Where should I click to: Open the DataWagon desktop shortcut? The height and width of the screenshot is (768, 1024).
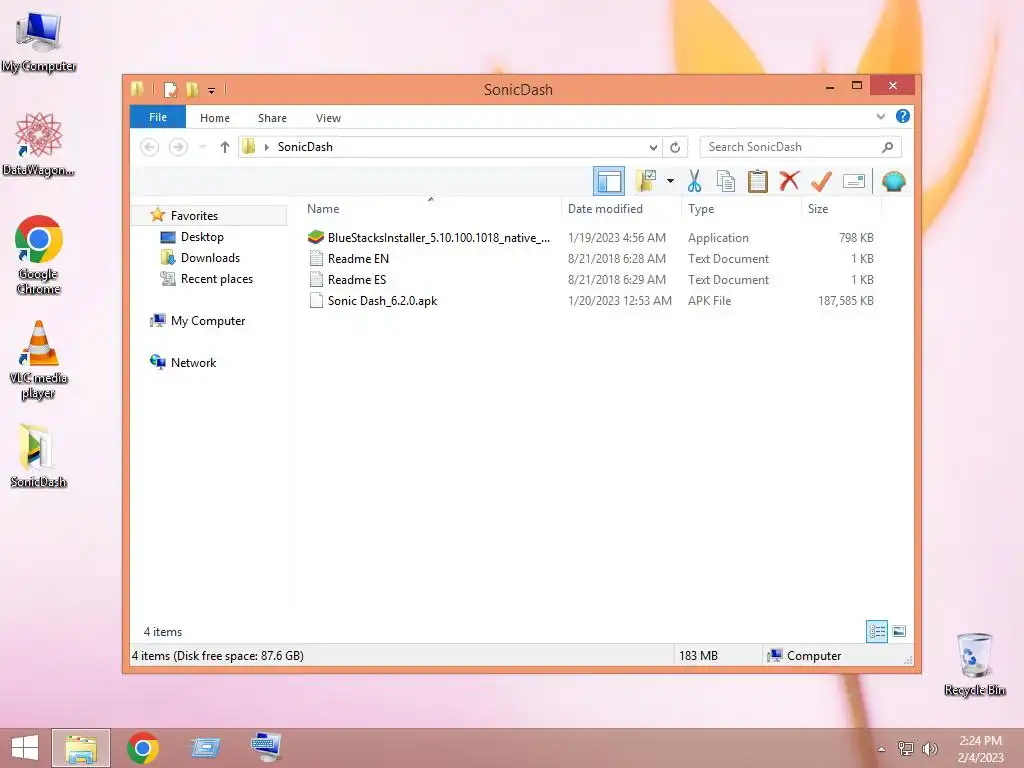[x=39, y=144]
